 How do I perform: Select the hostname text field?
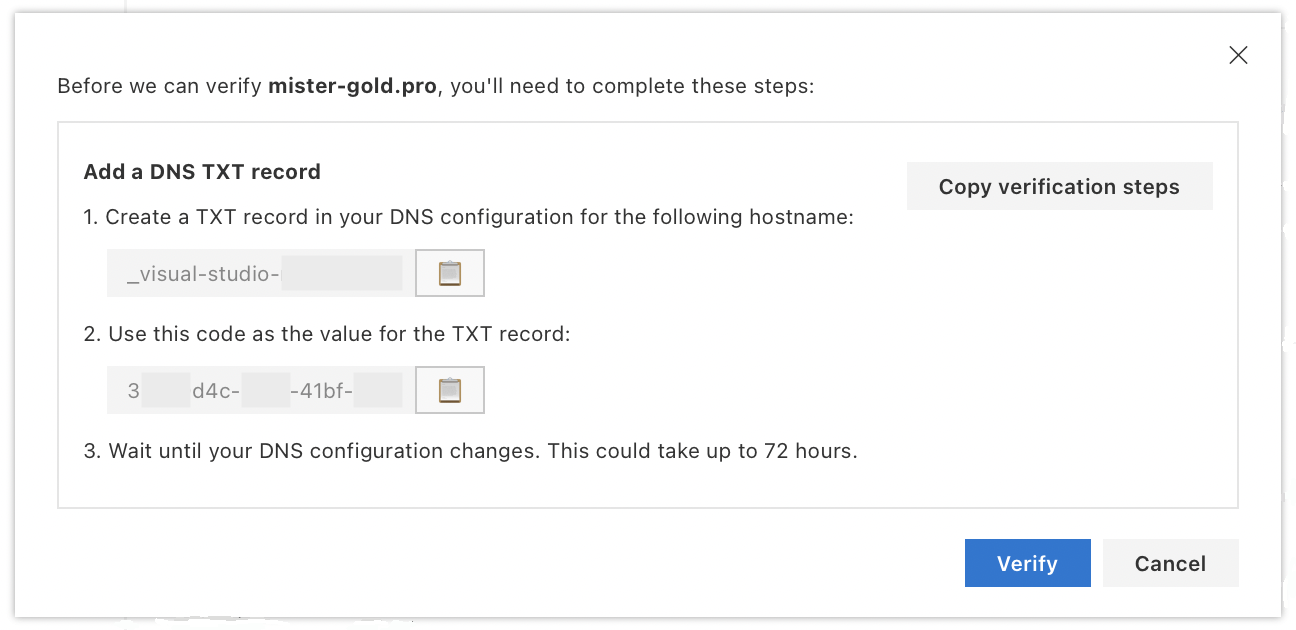258,272
